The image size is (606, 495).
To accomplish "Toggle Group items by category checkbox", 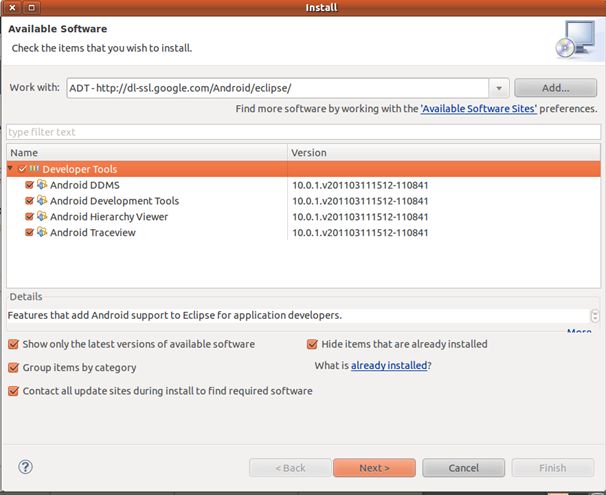I will click(x=14, y=367).
